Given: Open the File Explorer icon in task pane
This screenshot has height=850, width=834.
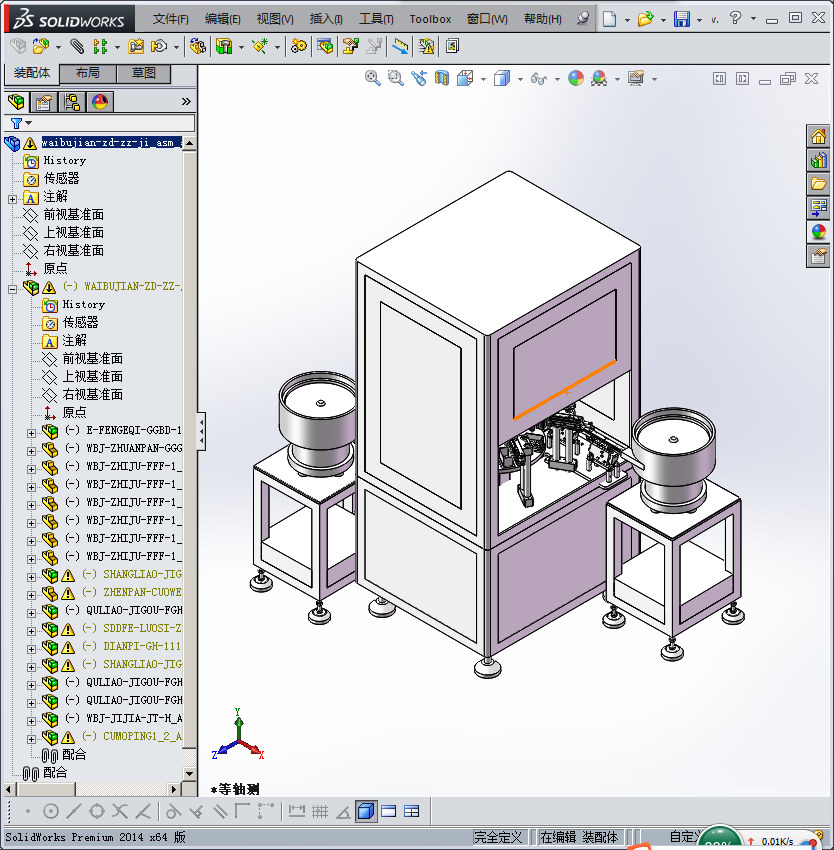Looking at the screenshot, I should pos(818,184).
